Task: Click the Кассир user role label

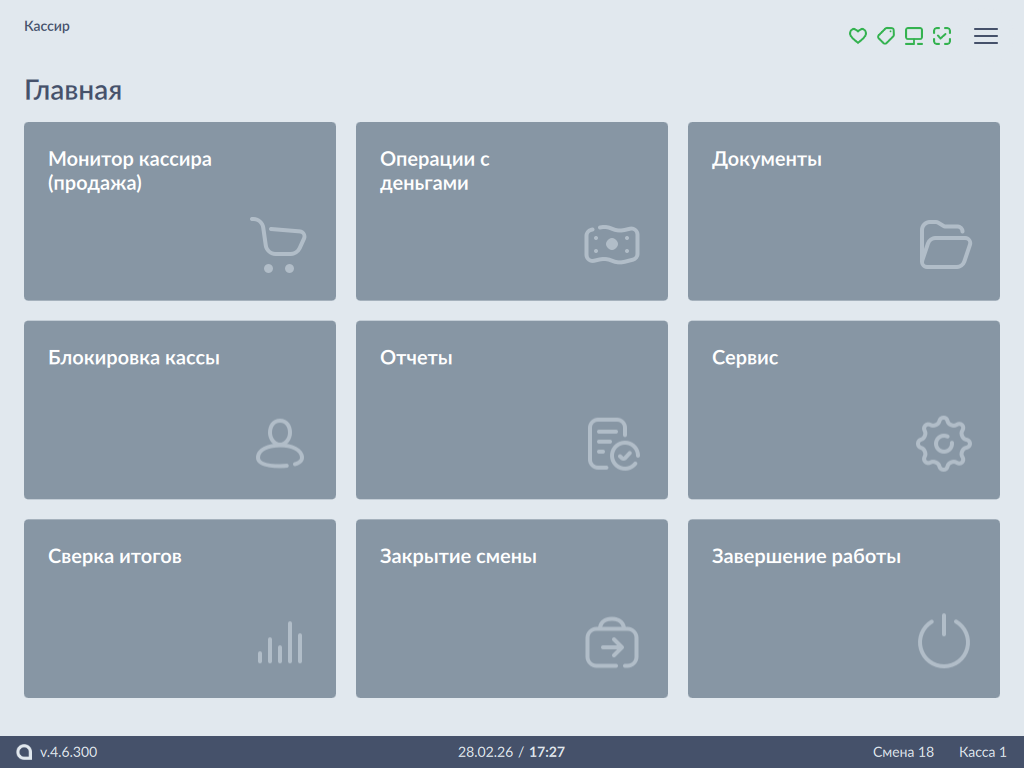Action: tap(47, 27)
